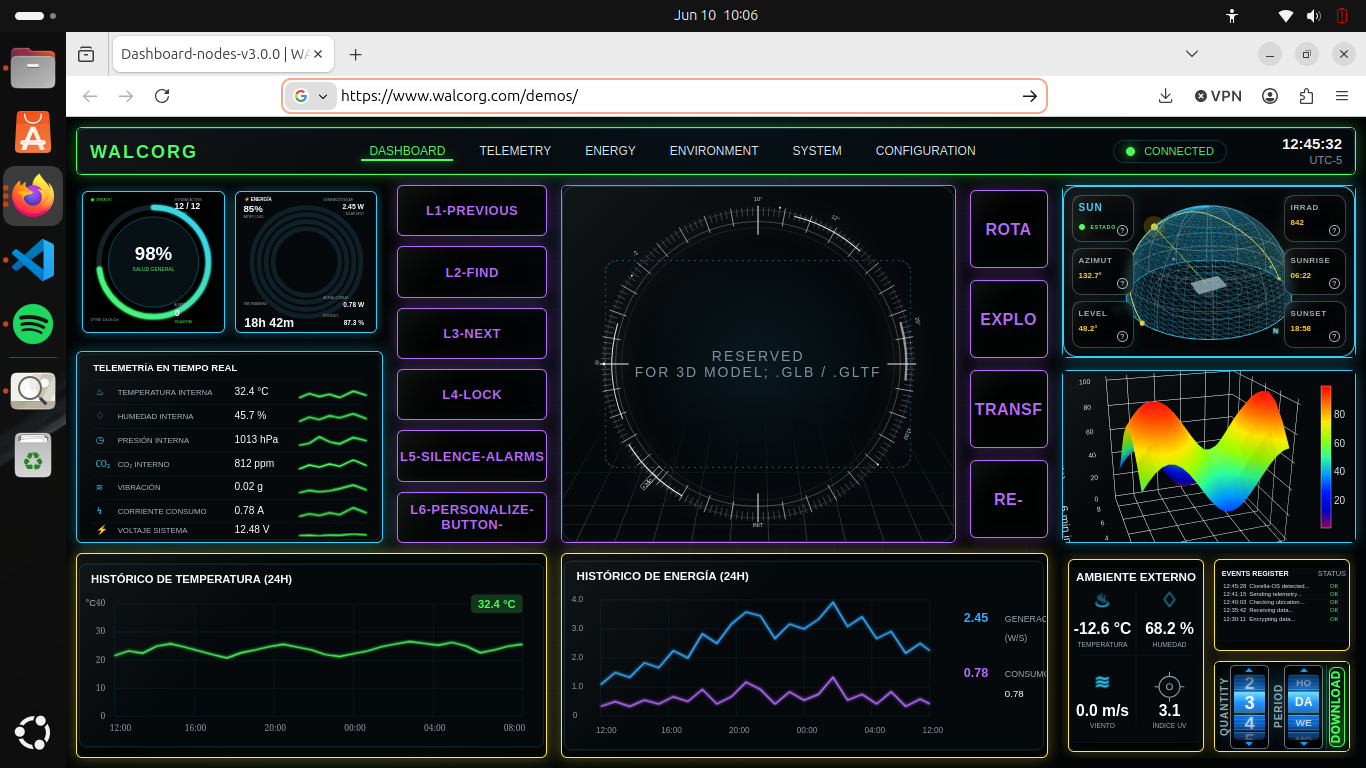Image resolution: width=1366 pixels, height=768 pixels.
Task: Click the green DOWNLOAD button
Action: pyautogui.click(x=1336, y=707)
